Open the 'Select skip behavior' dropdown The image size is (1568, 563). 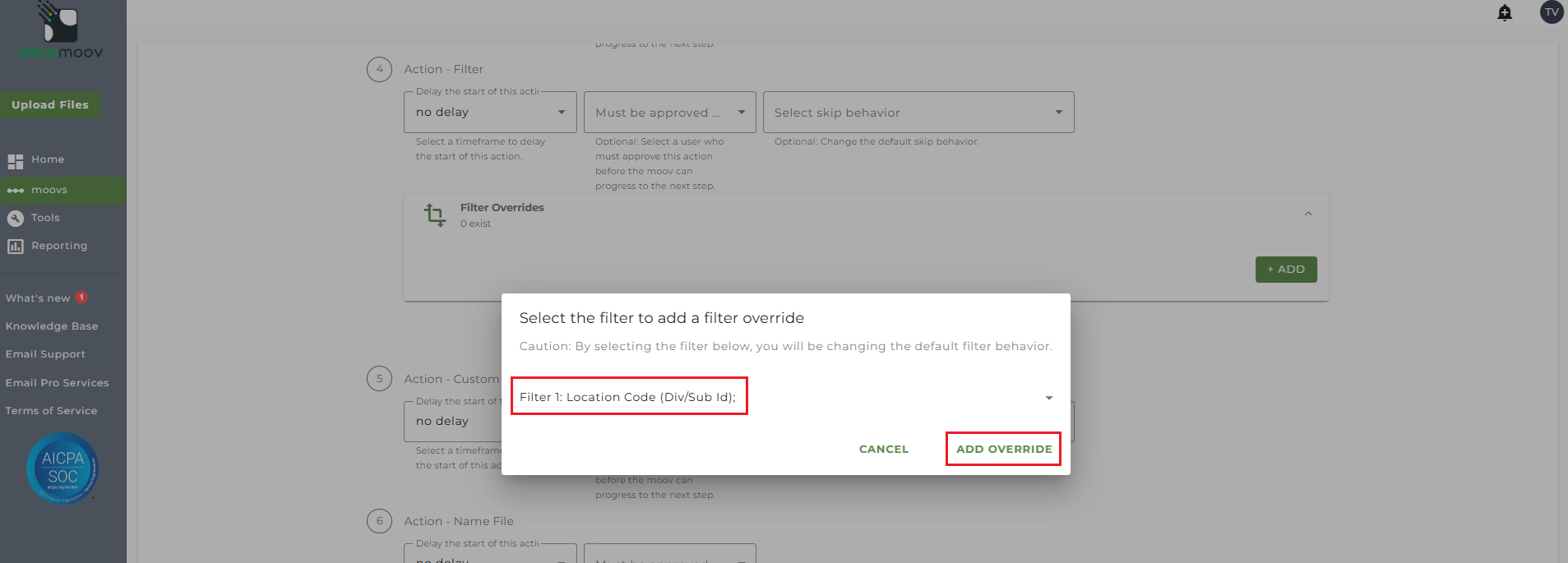click(918, 113)
